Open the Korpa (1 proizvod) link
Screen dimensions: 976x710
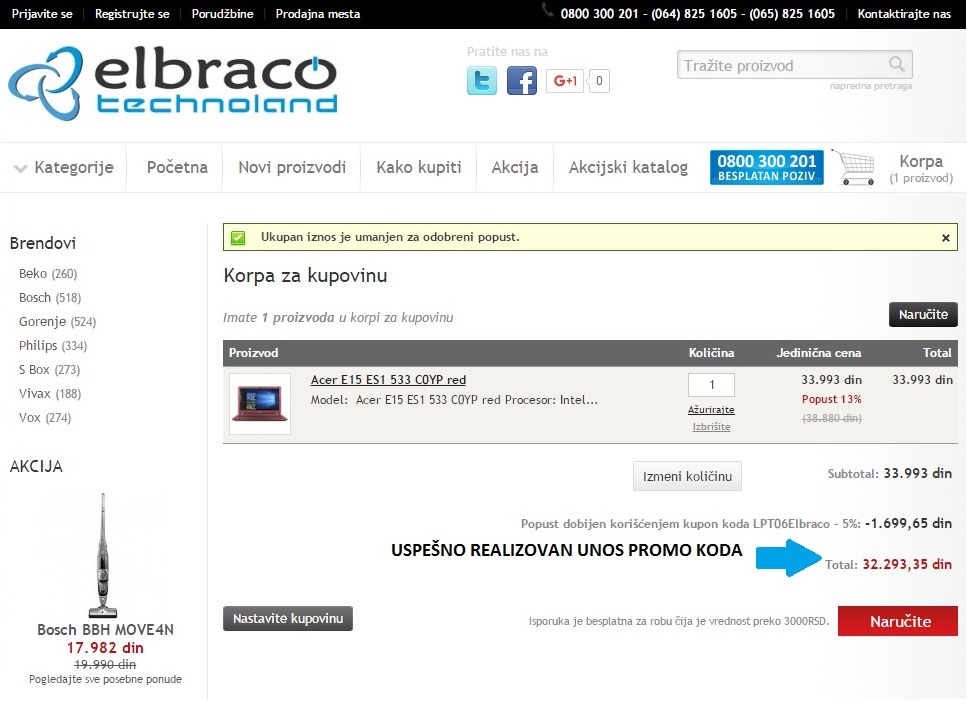coord(921,169)
